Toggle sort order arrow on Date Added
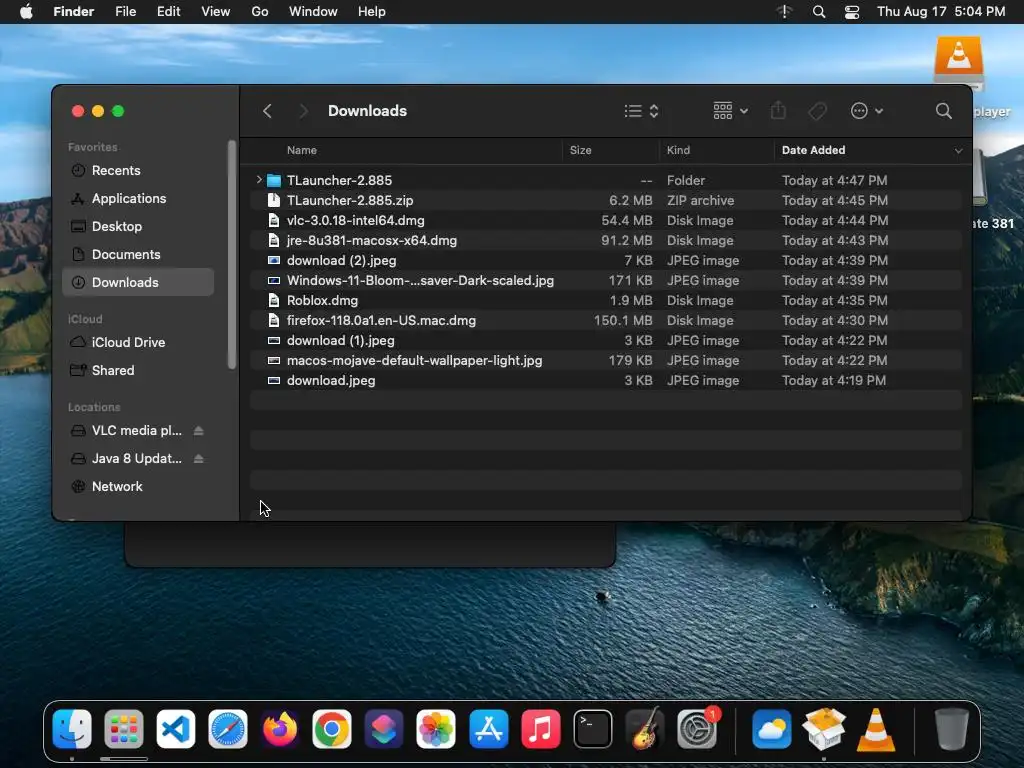Image resolution: width=1024 pixels, height=768 pixels. (x=958, y=151)
